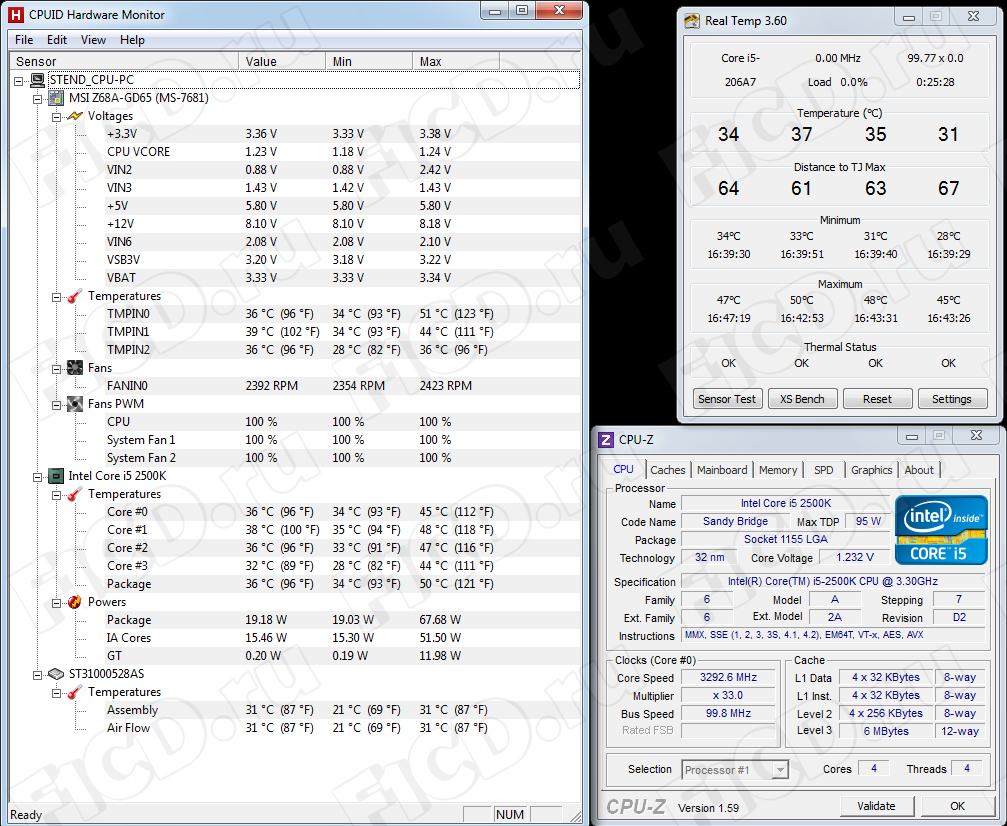Open the Edit menu in Hardware Monitor
Viewport: 1007px width, 826px height.
coord(57,40)
